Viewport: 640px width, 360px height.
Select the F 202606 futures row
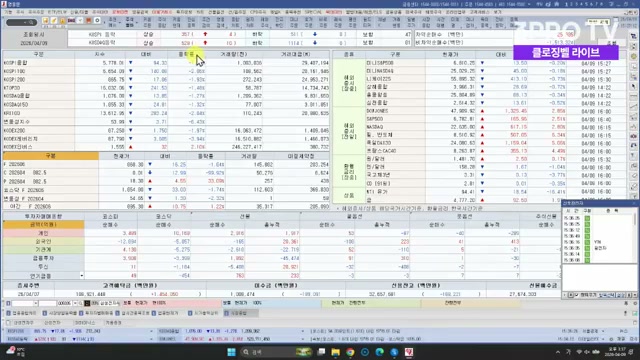point(166,164)
